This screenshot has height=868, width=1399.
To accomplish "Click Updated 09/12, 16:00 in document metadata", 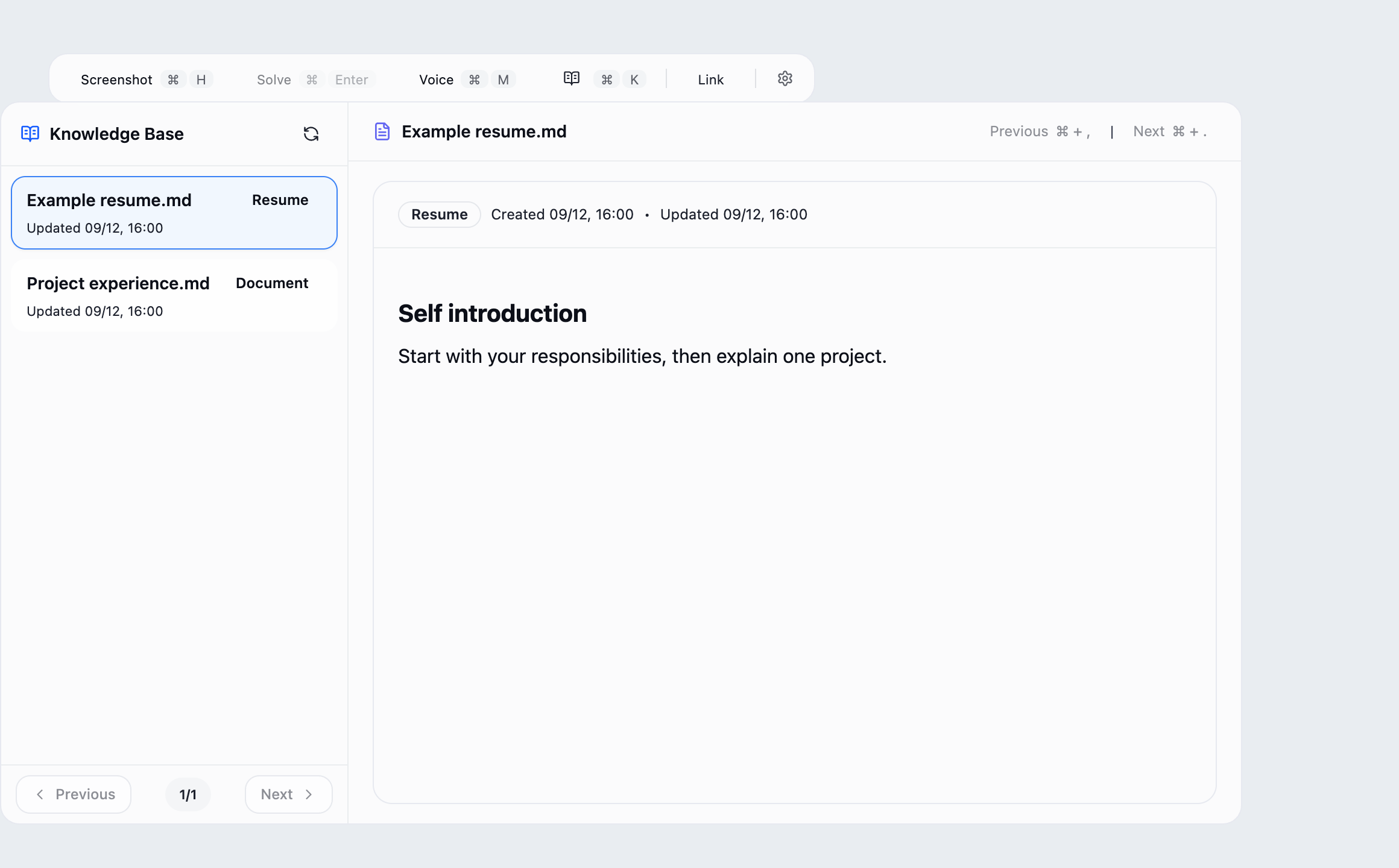I will click(x=734, y=215).
